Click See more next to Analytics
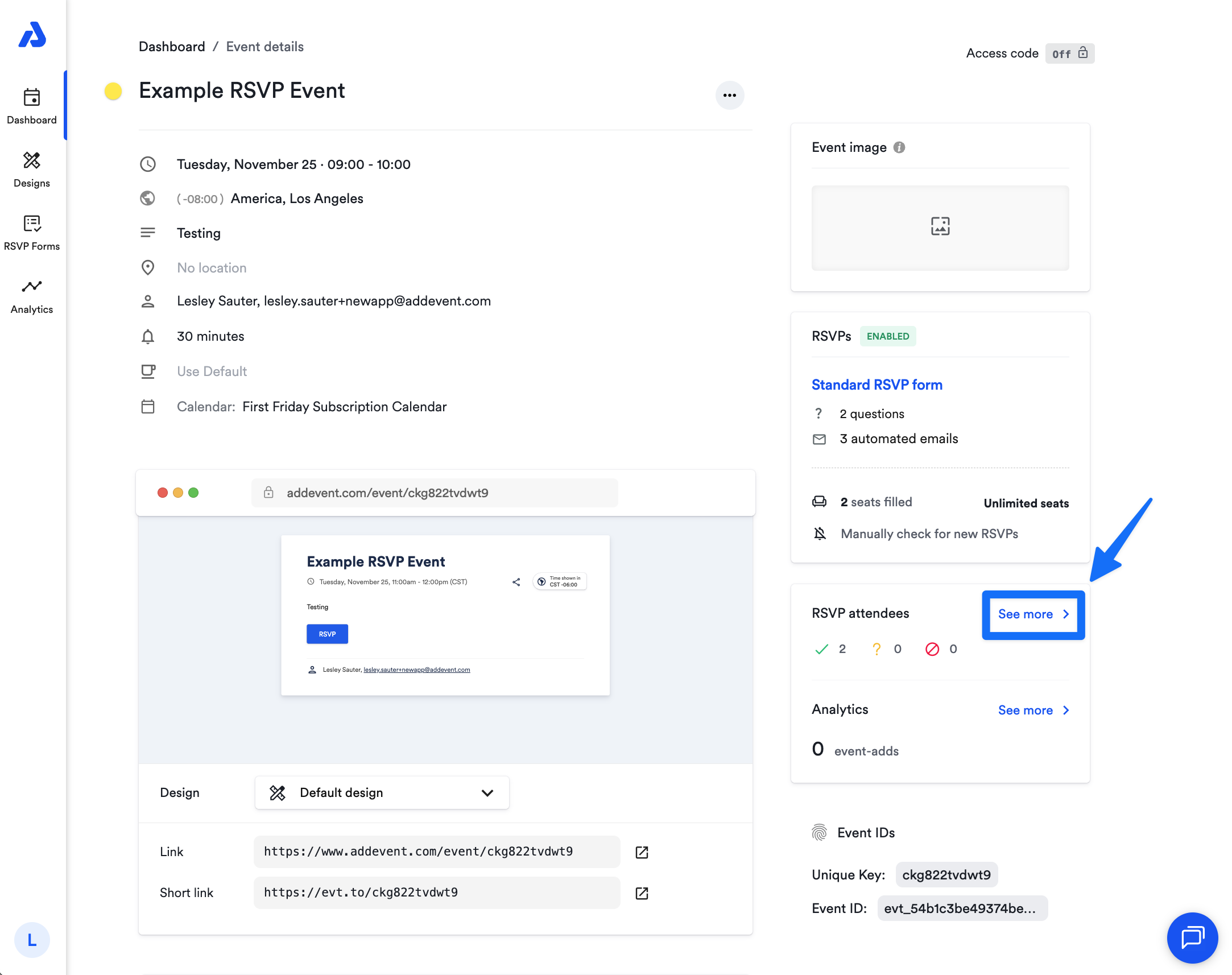The width and height of the screenshot is (1232, 975). click(1032, 710)
